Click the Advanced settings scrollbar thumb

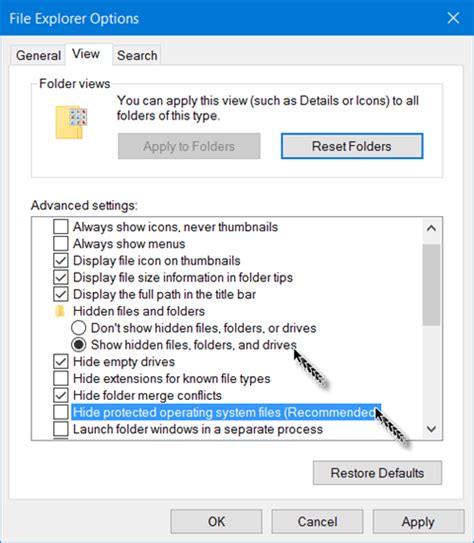point(431,285)
